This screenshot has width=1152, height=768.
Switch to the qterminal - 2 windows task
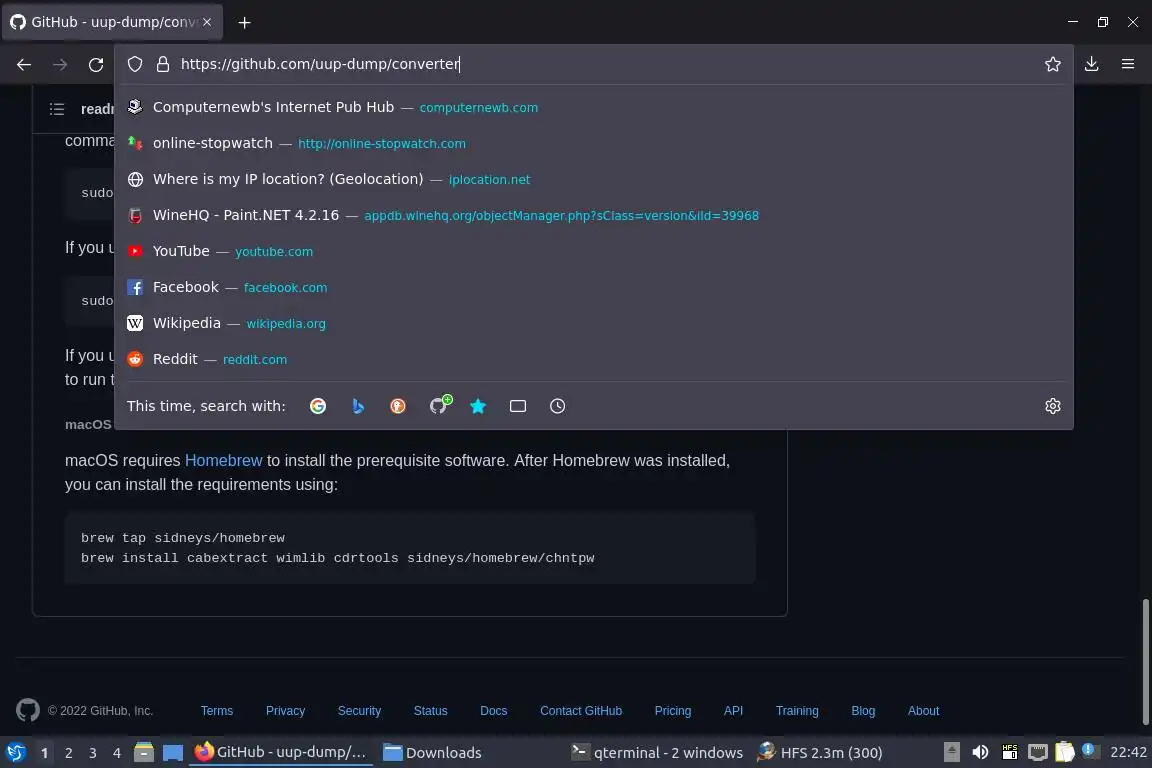(658, 753)
